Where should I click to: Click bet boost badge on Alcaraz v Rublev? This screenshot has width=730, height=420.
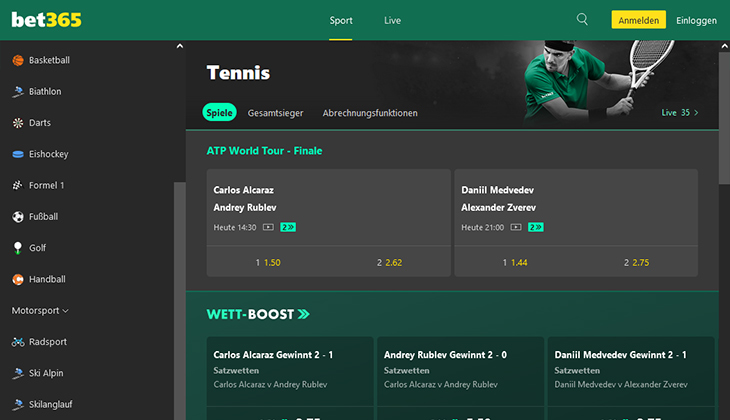click(x=288, y=227)
